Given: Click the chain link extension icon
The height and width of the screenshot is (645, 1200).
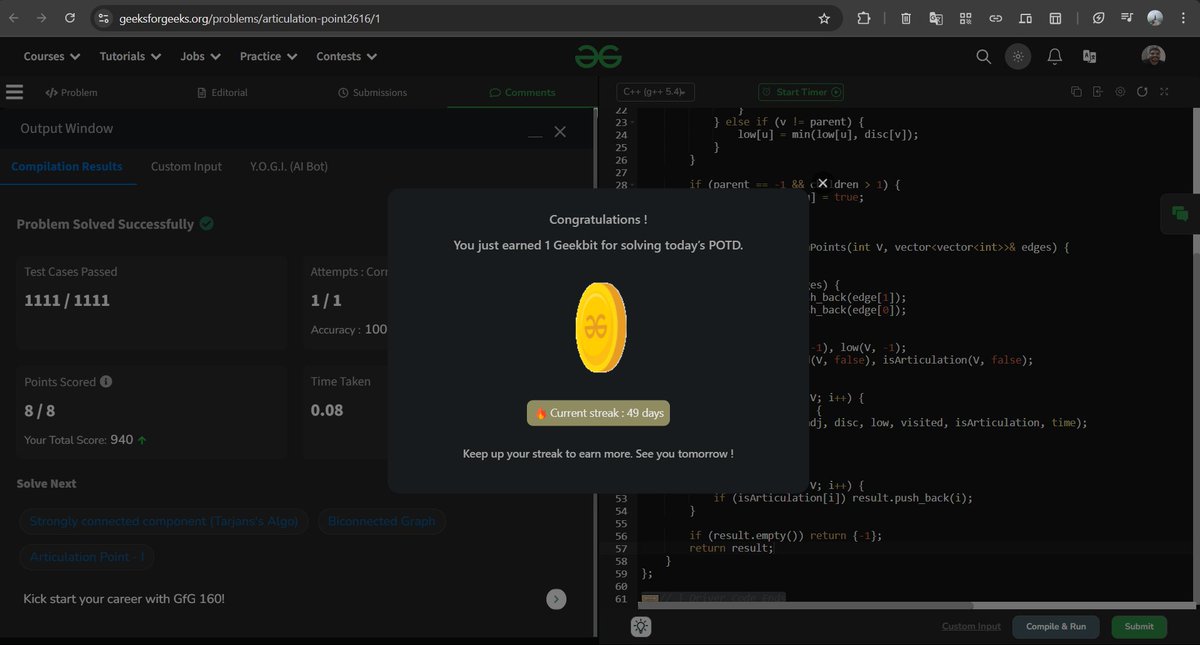Looking at the screenshot, I should coord(995,18).
